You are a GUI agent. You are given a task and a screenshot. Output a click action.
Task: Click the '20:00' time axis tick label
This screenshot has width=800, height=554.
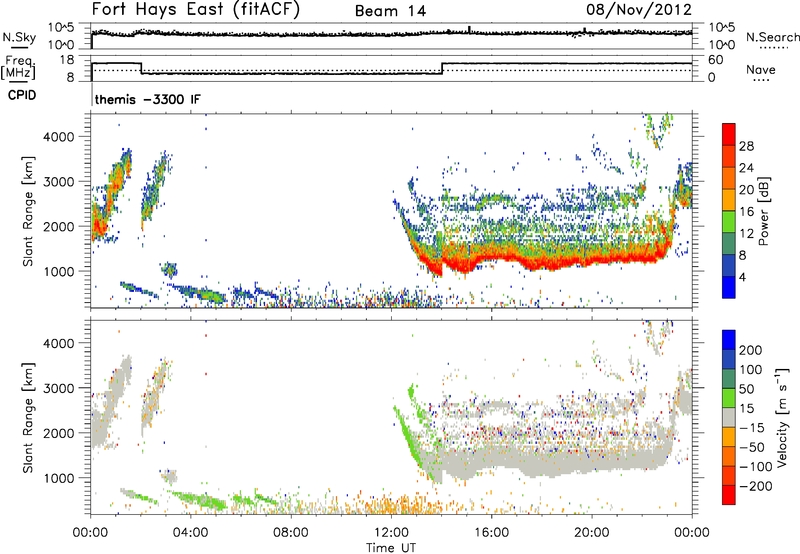[x=592, y=533]
